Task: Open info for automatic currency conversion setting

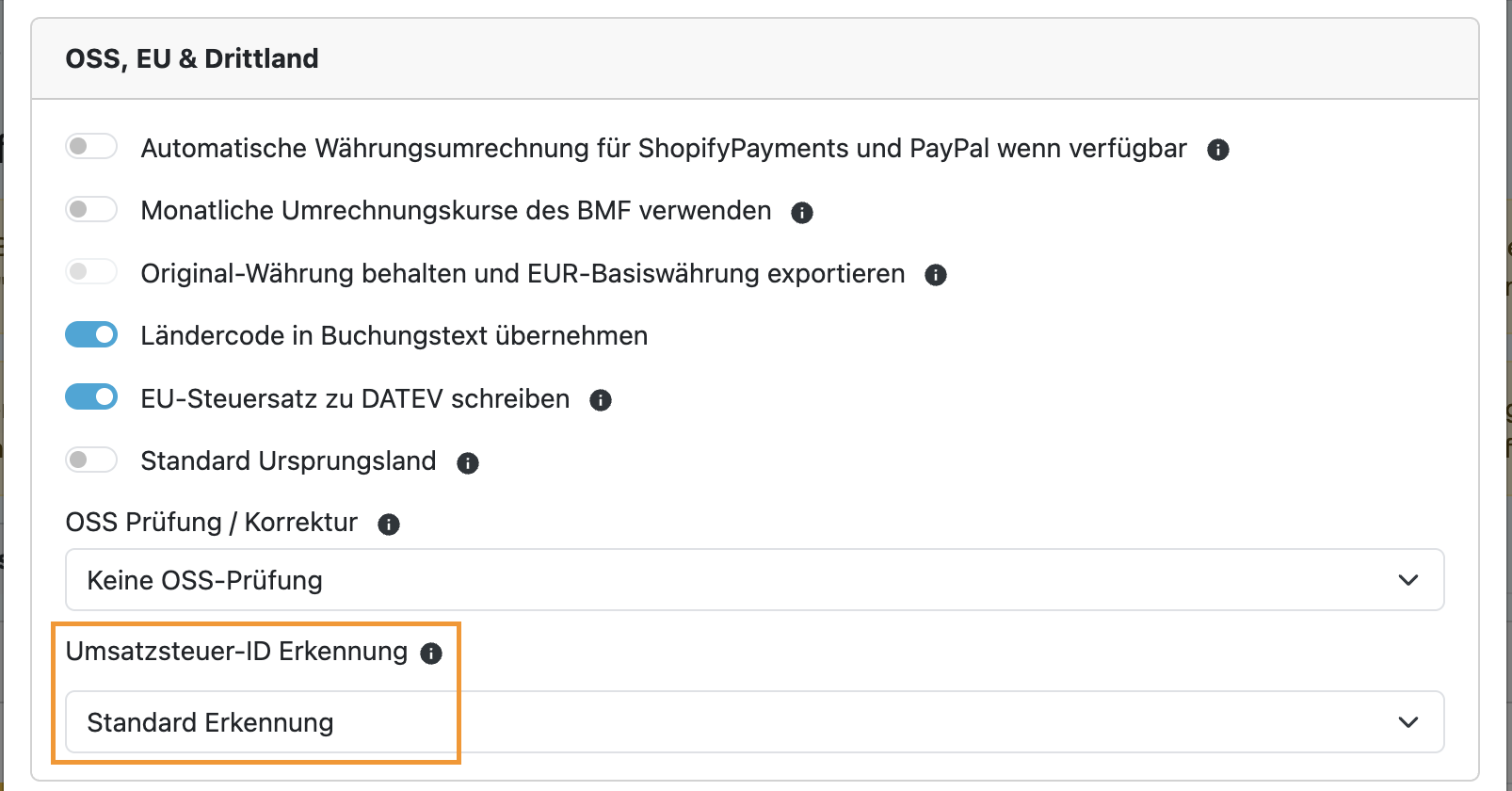Action: click(x=1218, y=150)
